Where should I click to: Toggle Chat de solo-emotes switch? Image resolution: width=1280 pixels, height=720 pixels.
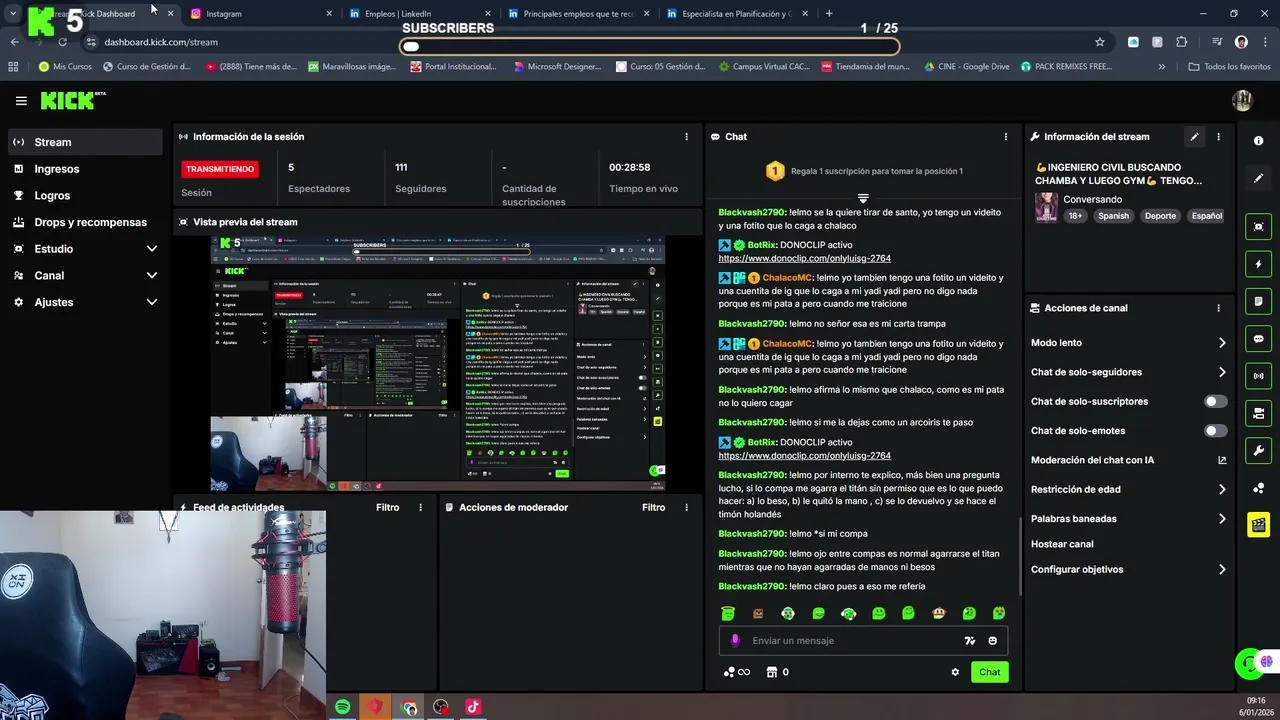[x=1215, y=431]
